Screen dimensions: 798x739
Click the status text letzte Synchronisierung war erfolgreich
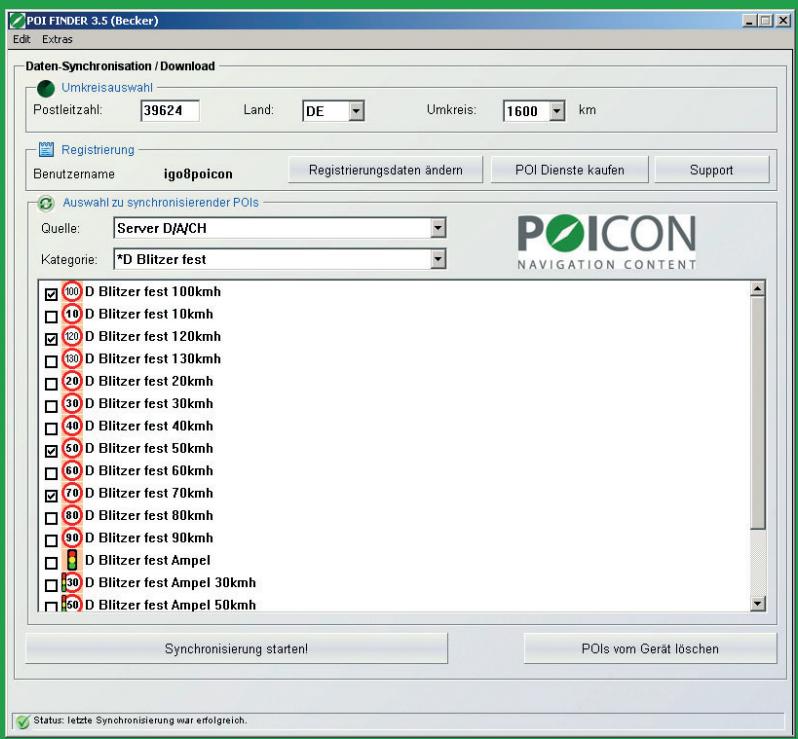click(140, 721)
